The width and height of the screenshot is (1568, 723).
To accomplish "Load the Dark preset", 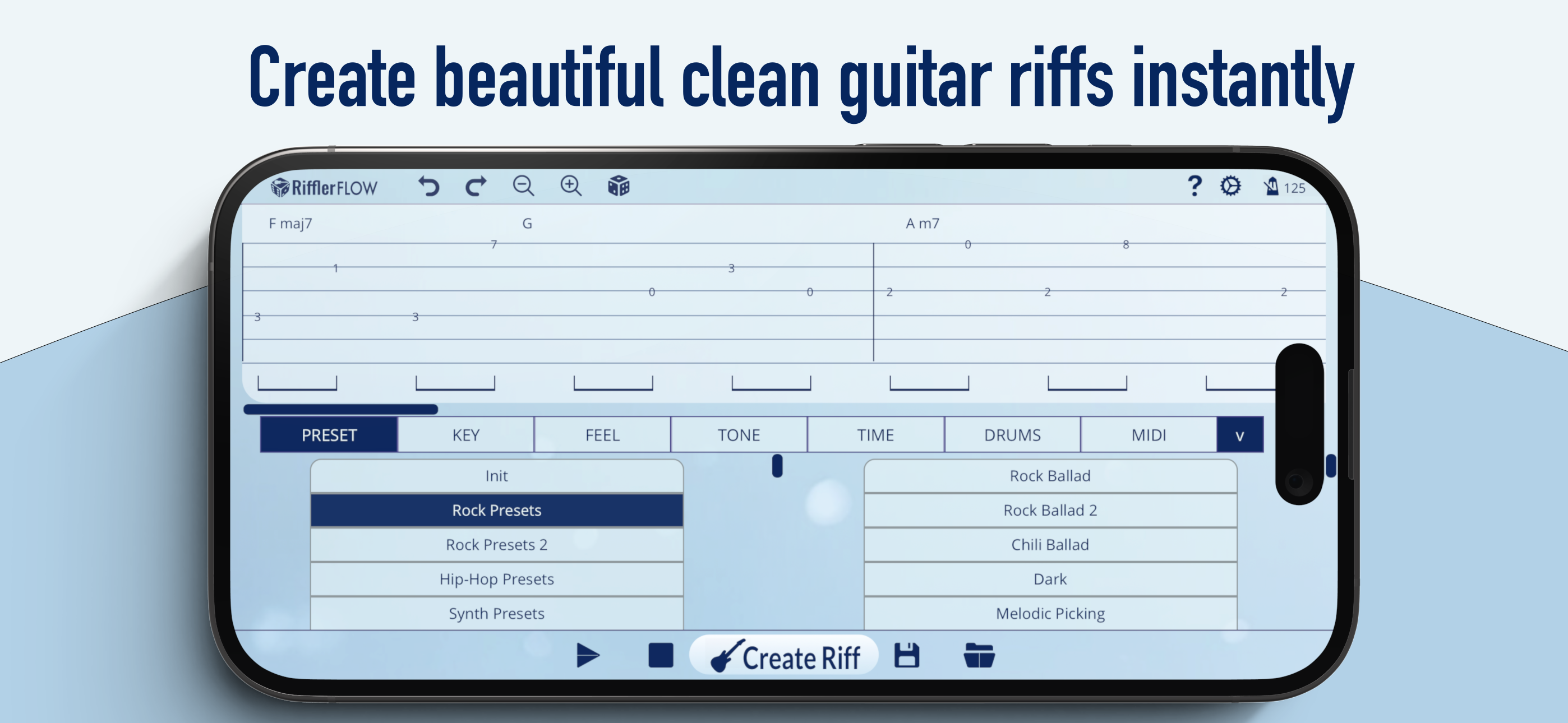I will pos(1050,579).
